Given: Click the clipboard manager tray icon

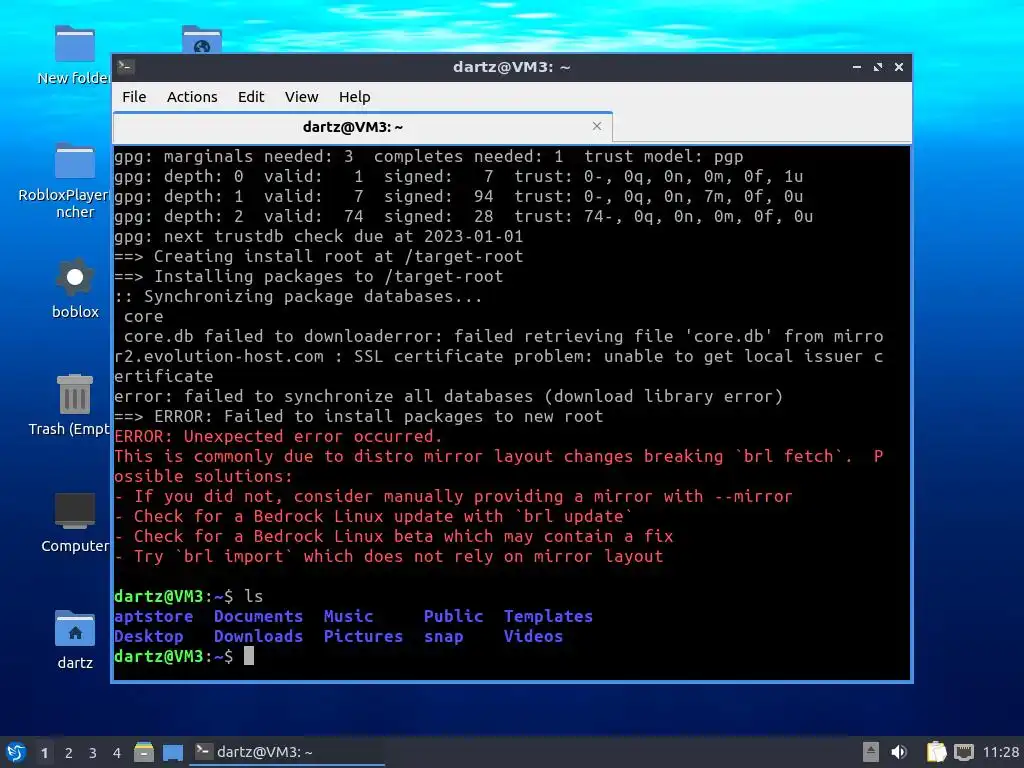Looking at the screenshot, I should point(936,752).
